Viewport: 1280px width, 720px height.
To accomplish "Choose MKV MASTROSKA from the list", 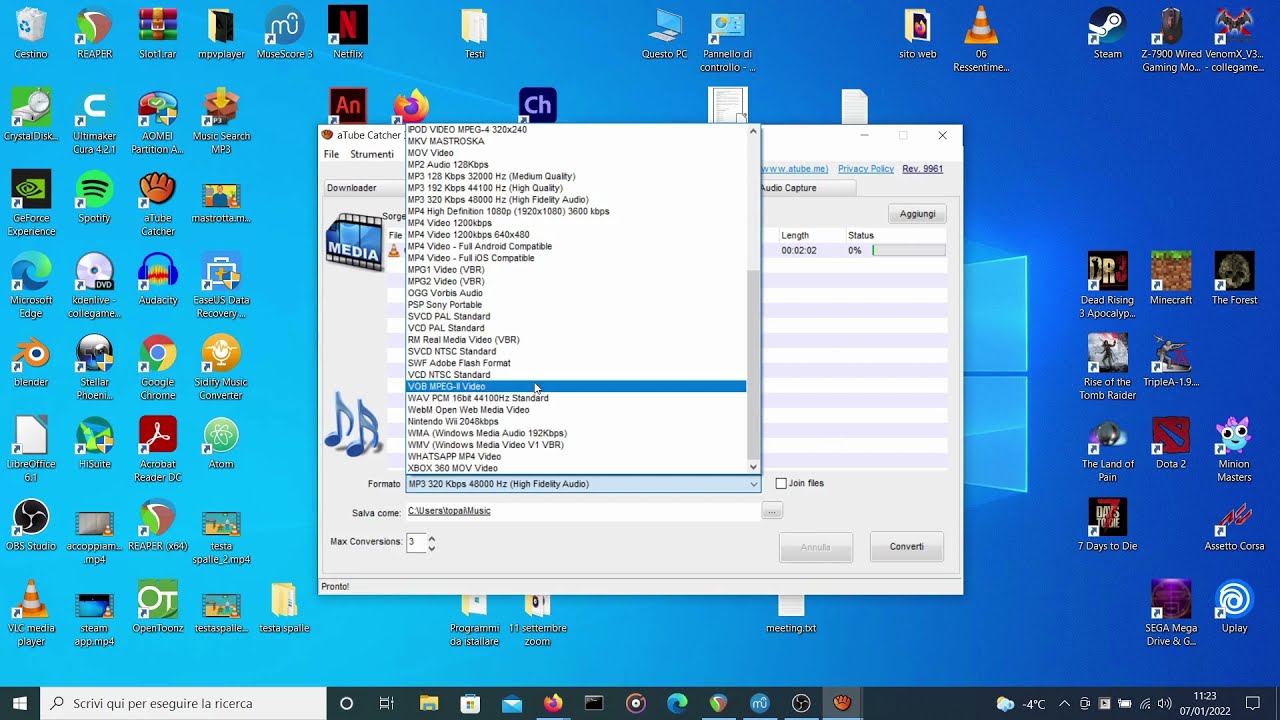I will pos(576,141).
